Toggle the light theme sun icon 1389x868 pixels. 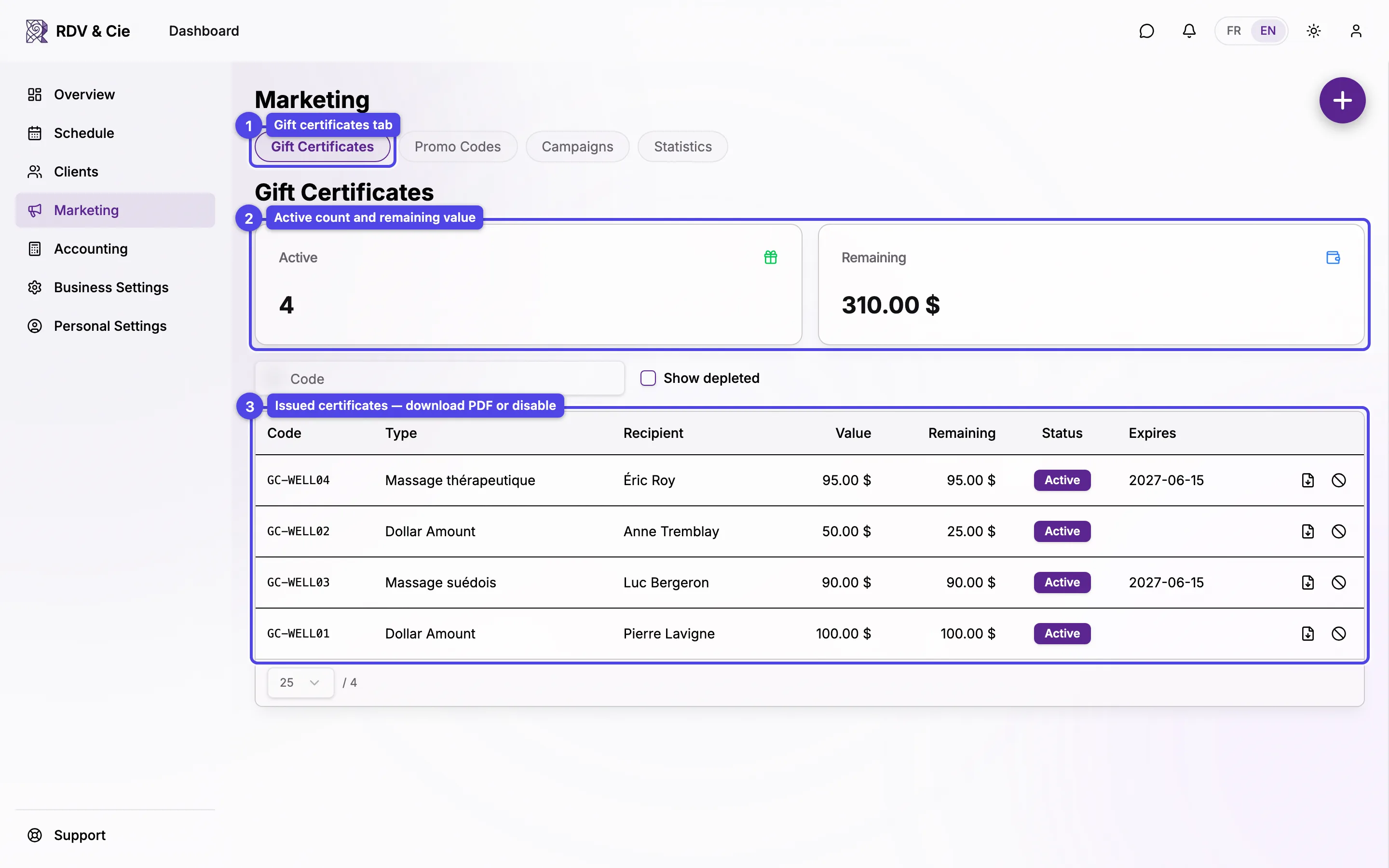tap(1313, 31)
